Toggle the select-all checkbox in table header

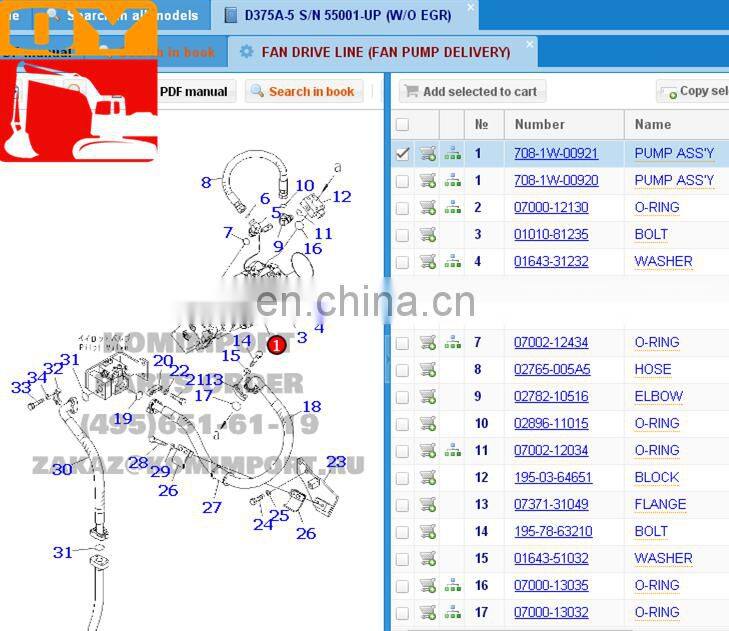(x=402, y=125)
